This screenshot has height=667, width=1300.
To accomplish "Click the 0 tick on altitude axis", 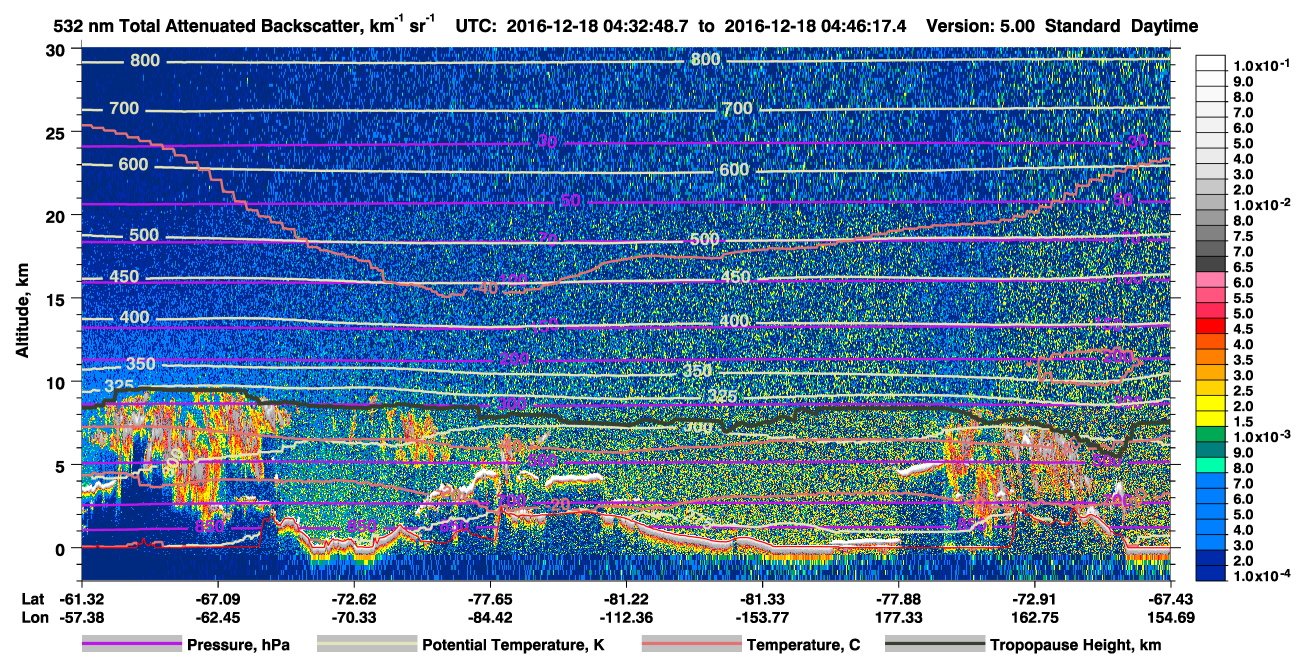I will click(62, 548).
